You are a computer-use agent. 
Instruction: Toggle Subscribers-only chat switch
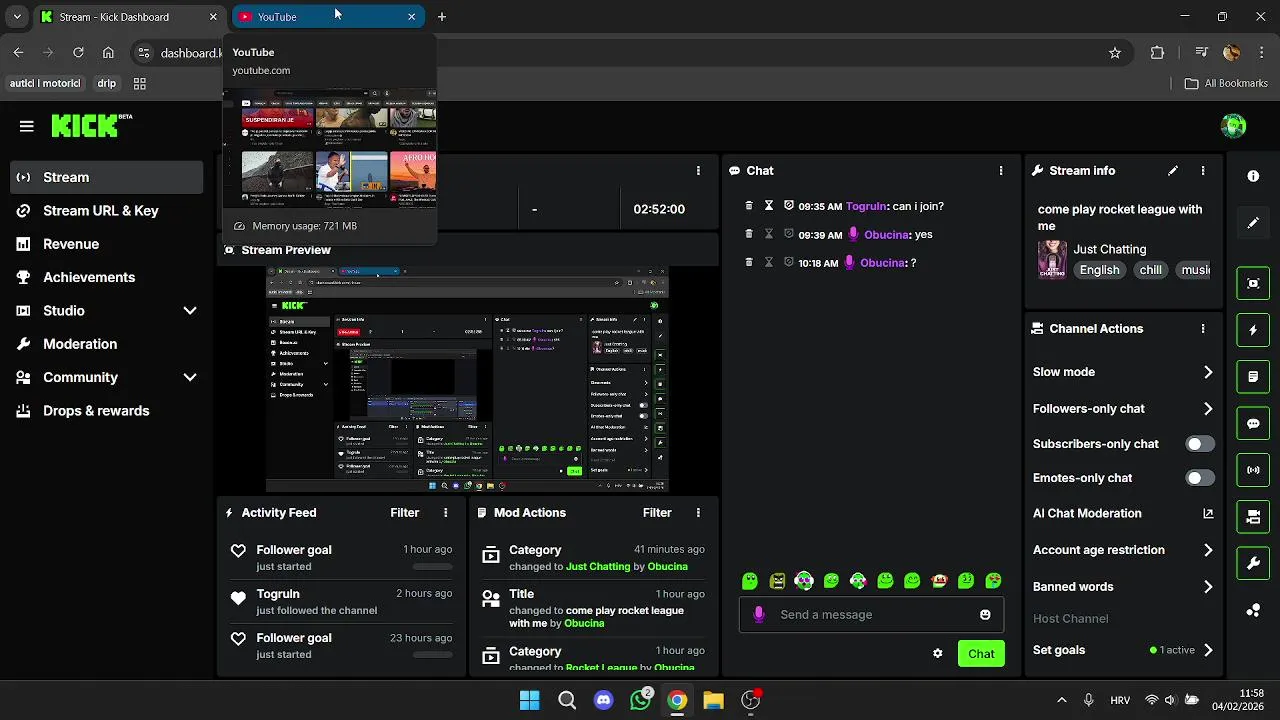1200,444
